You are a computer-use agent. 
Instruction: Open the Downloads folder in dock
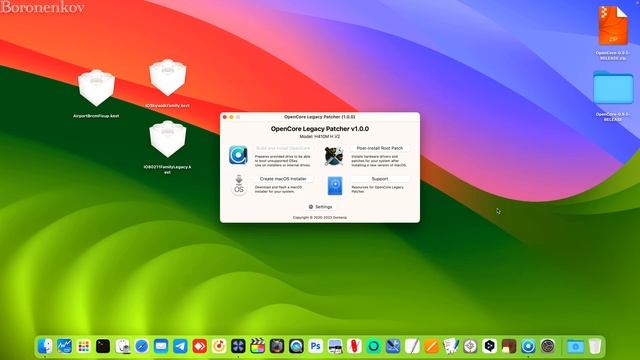(576, 346)
